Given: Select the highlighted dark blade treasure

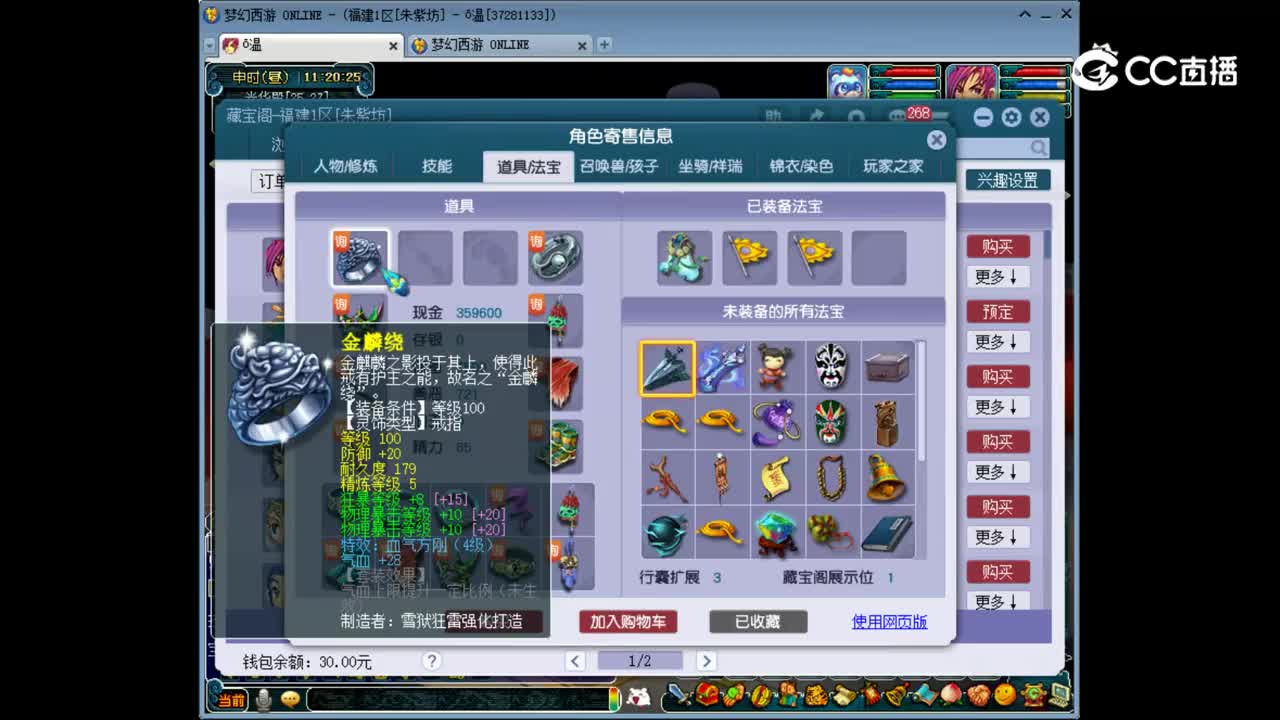Looking at the screenshot, I should pyautogui.click(x=667, y=368).
